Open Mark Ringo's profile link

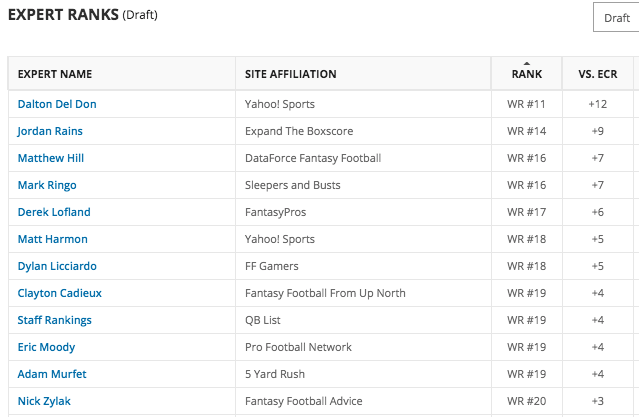[x=47, y=185]
